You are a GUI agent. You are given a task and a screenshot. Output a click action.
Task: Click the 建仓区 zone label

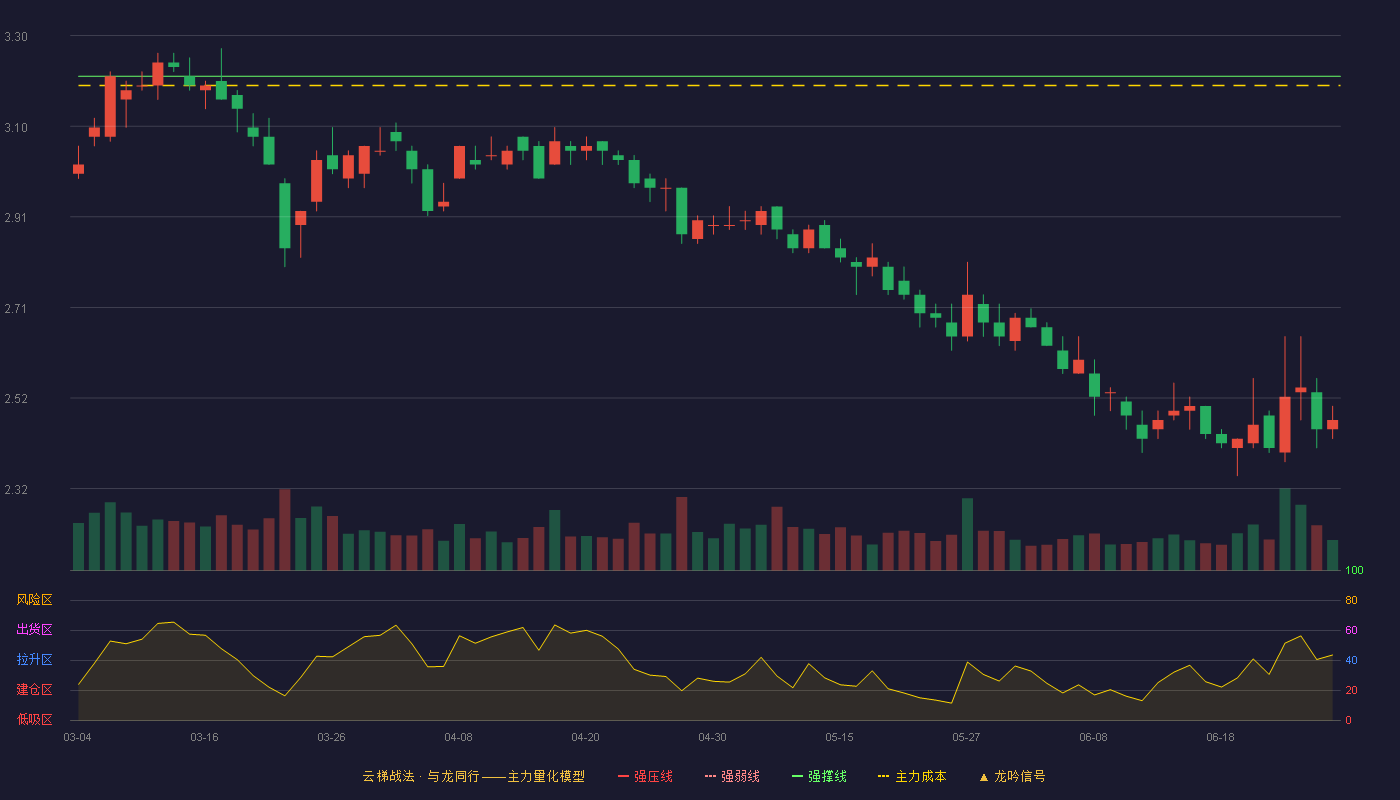coord(34,690)
